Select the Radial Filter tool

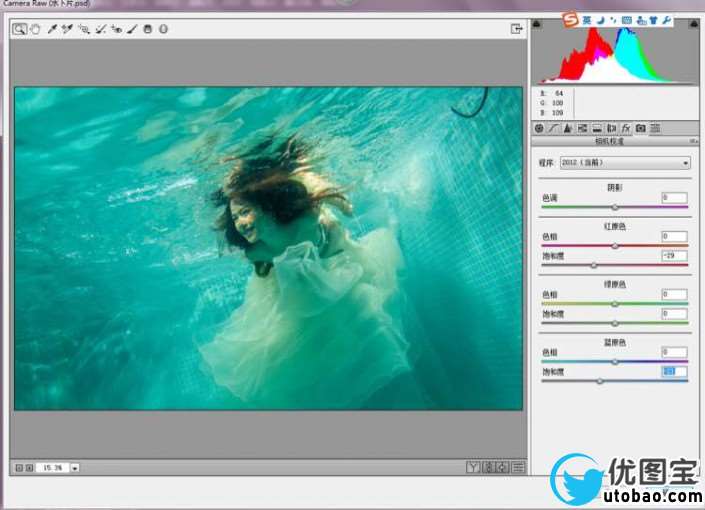164,29
